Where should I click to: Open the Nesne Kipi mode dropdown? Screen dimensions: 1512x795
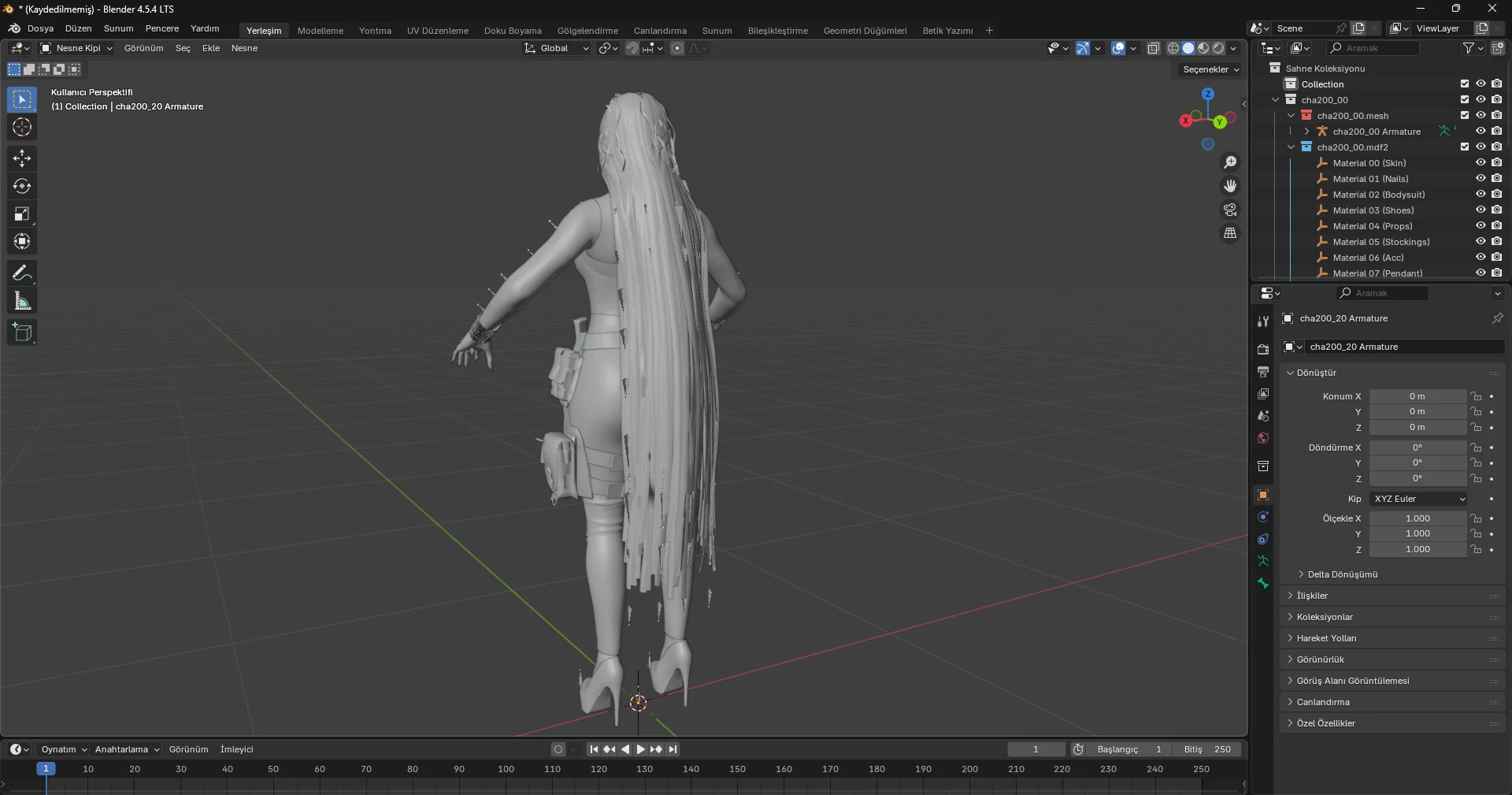[77, 48]
